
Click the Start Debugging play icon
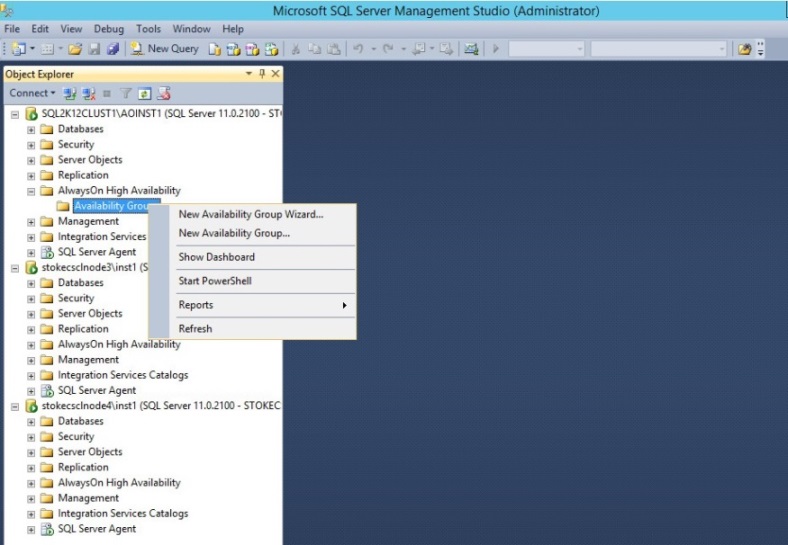[496, 49]
